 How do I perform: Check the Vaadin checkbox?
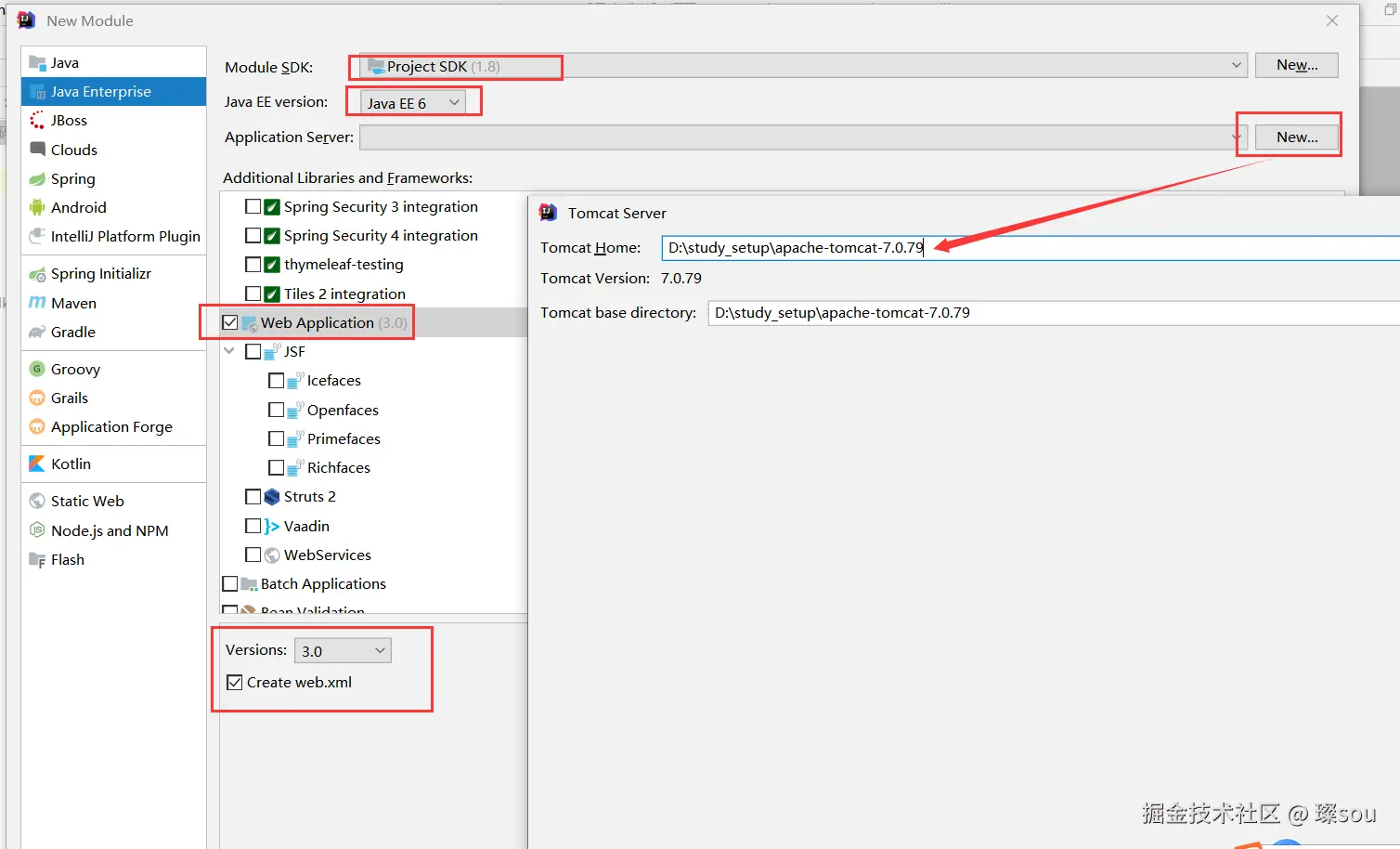tap(253, 526)
